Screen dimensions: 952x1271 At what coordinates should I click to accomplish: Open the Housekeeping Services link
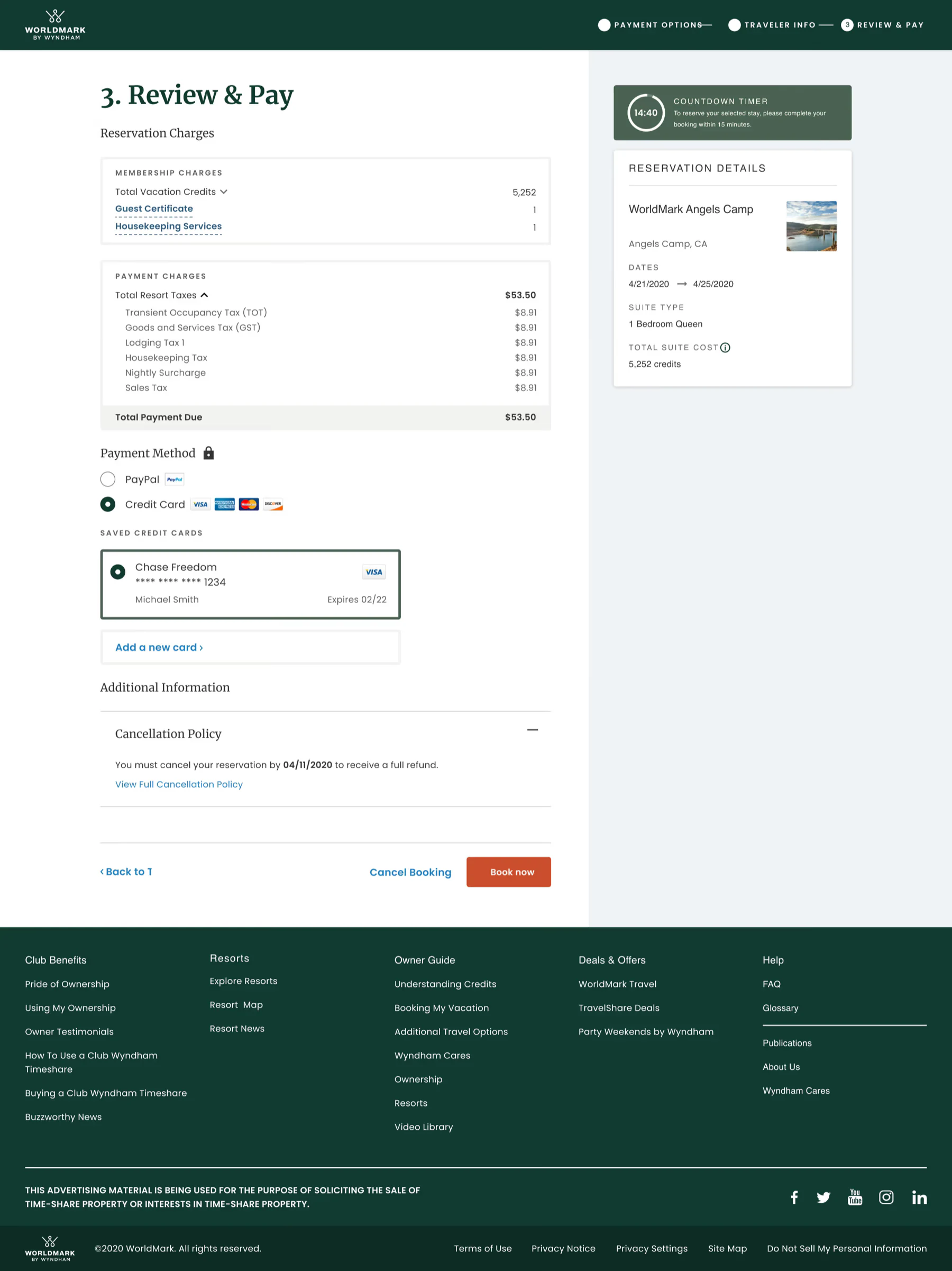(168, 226)
